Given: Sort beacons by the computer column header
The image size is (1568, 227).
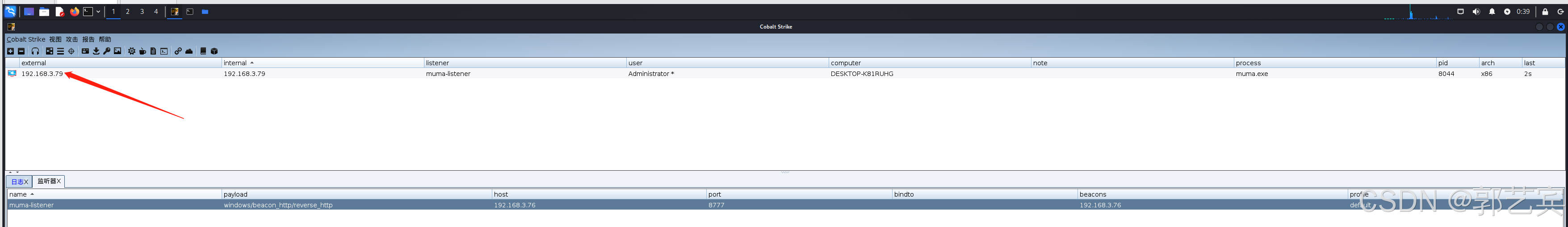Looking at the screenshot, I should pyautogui.click(x=930, y=63).
